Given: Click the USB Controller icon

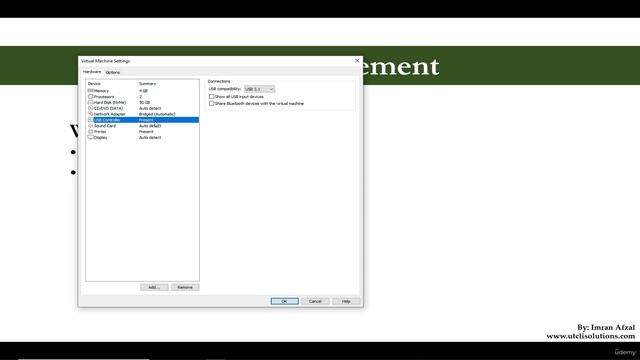Looking at the screenshot, I should pos(91,120).
